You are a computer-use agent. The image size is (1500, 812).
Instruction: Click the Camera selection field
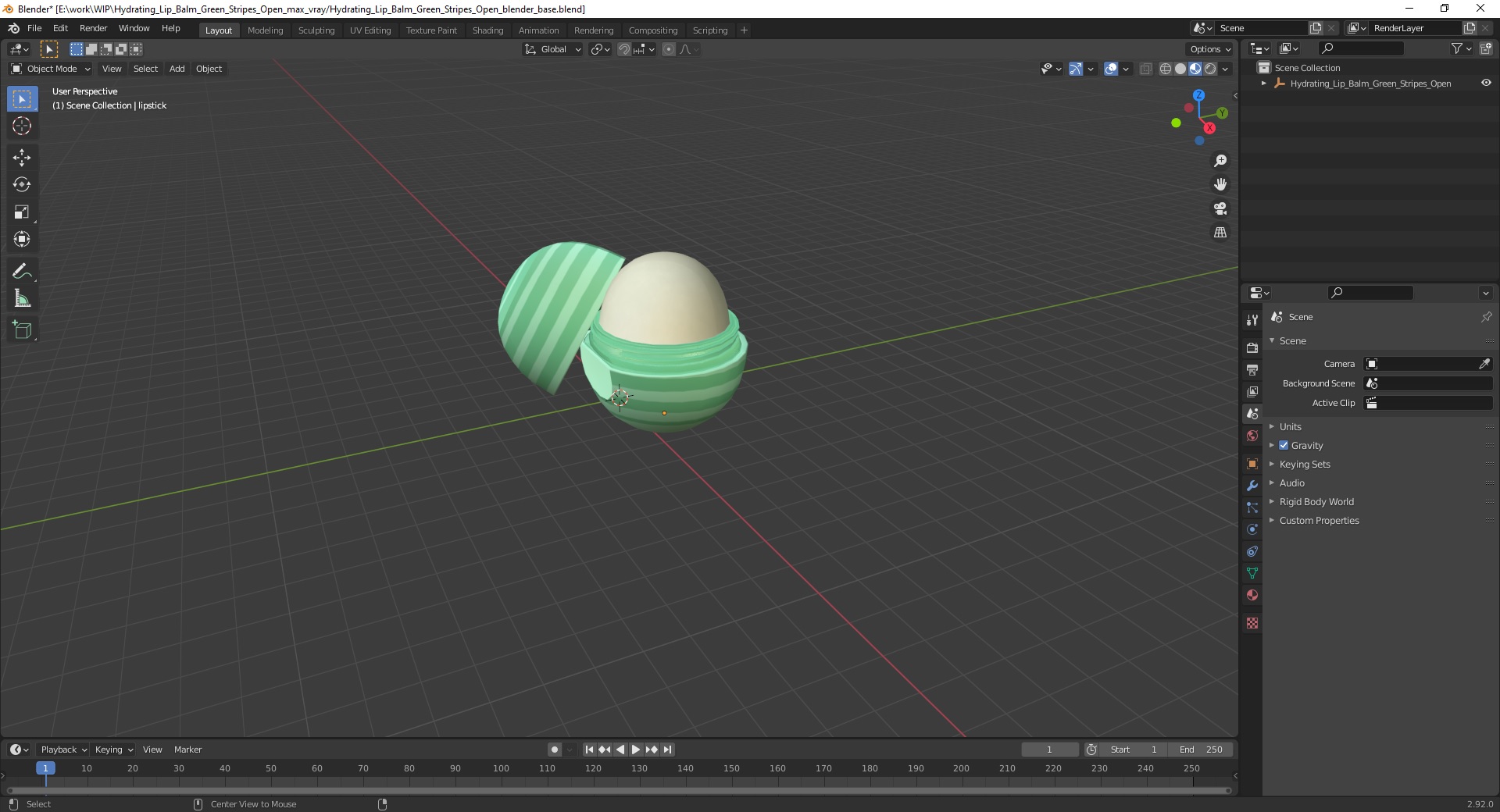(x=1428, y=364)
